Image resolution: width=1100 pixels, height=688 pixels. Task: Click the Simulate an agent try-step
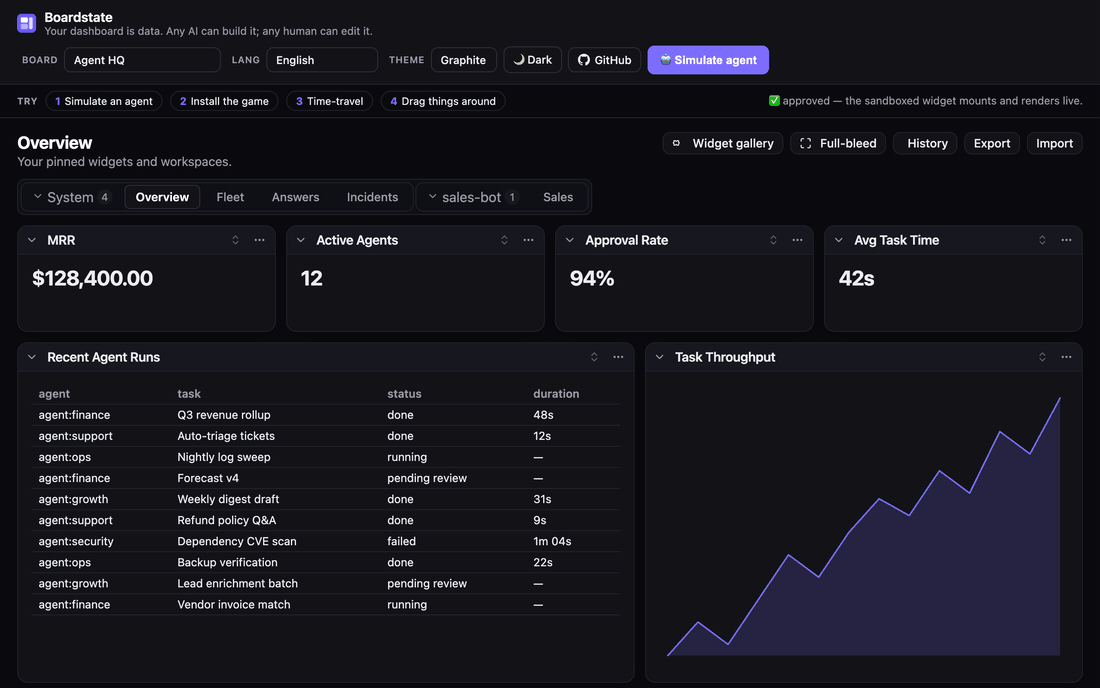104,101
